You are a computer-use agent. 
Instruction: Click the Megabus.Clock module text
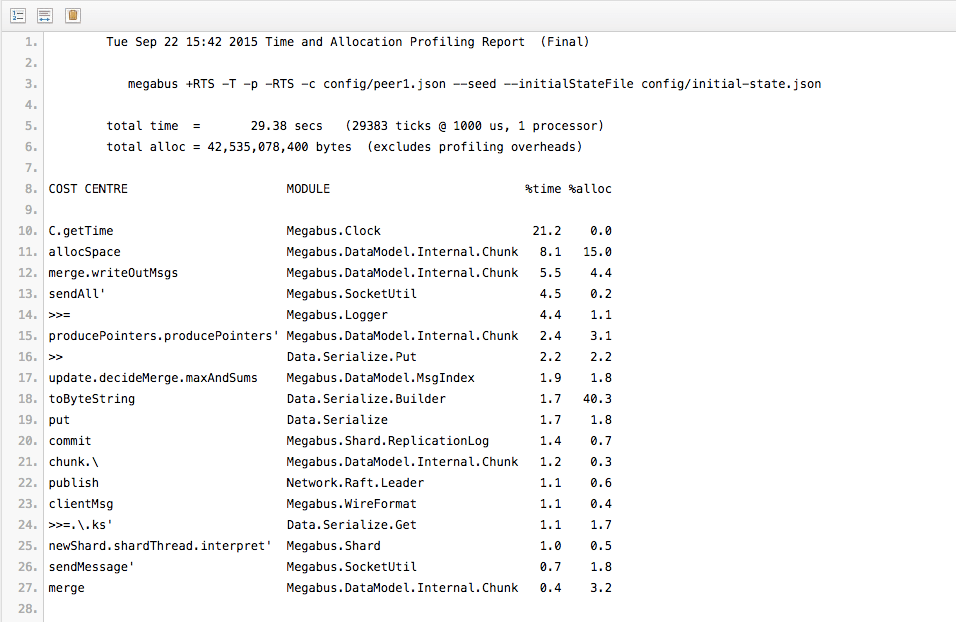pyautogui.click(x=334, y=231)
